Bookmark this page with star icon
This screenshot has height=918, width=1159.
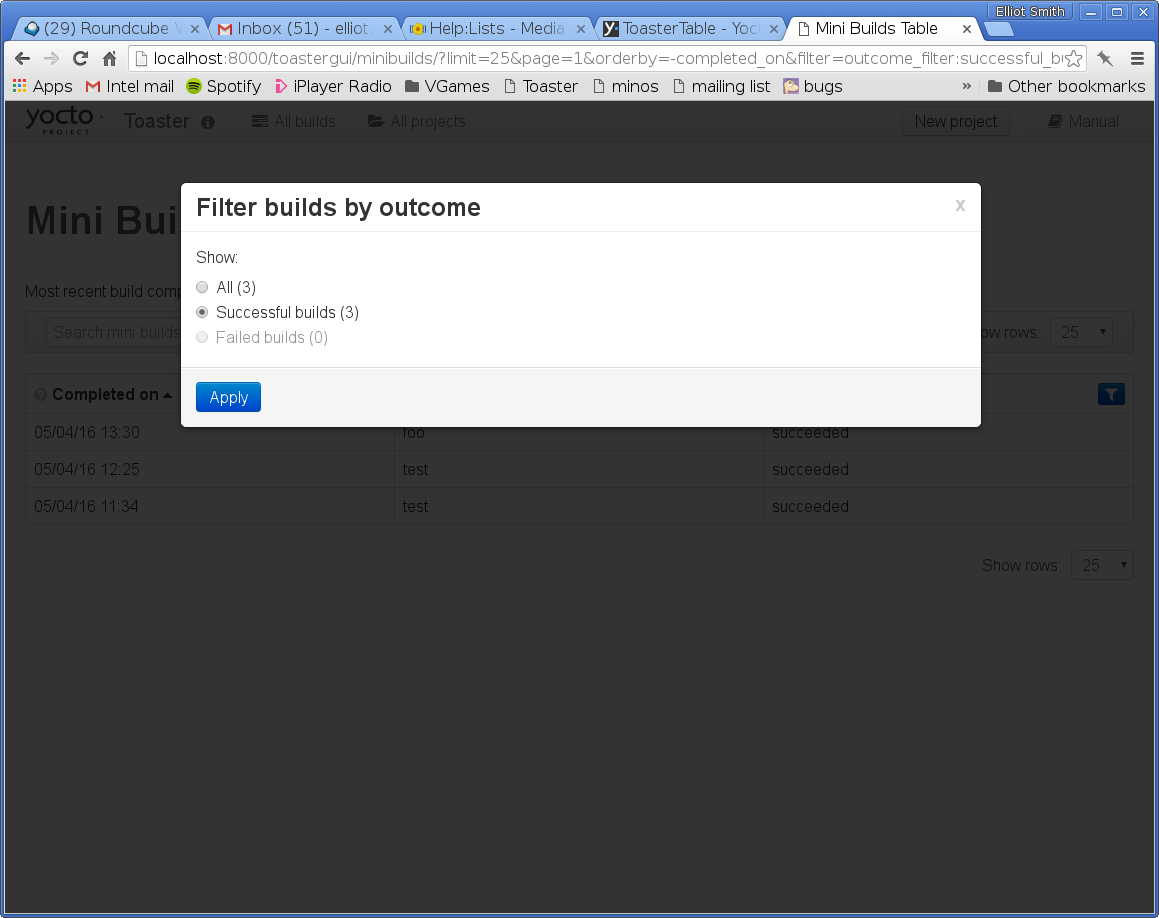pos(1073,58)
